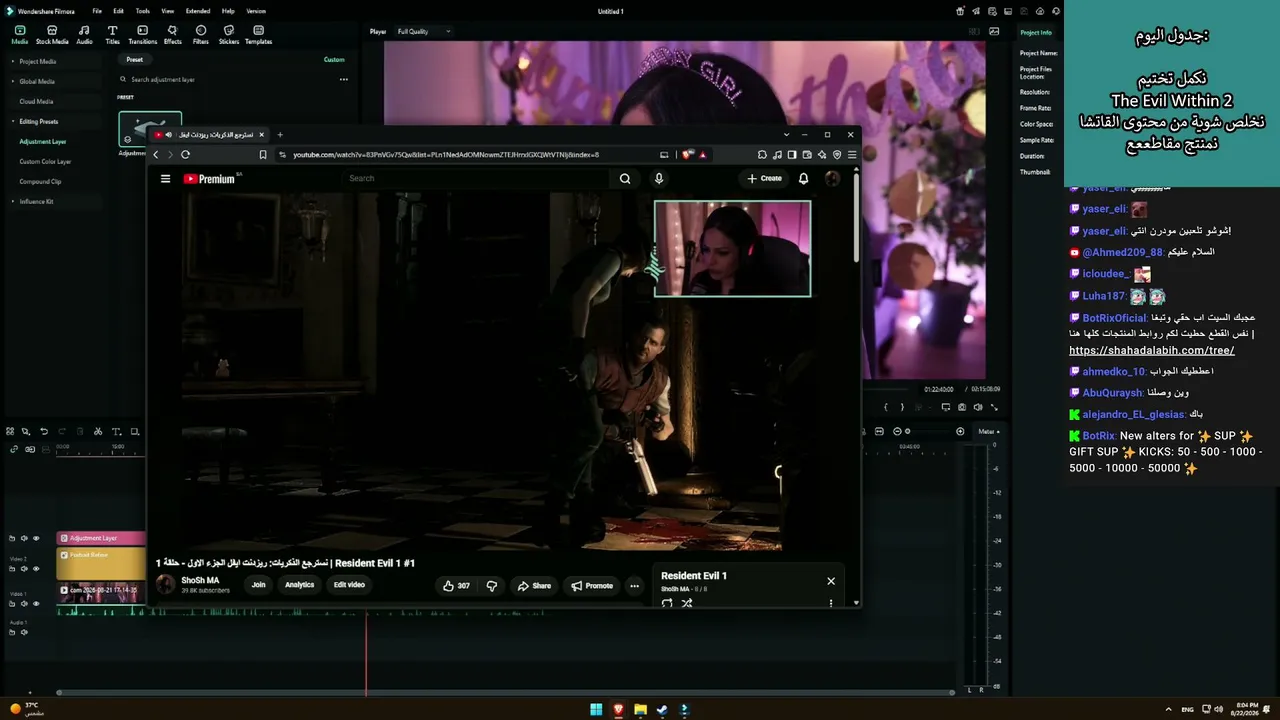Open the Tools menu
The height and width of the screenshot is (720, 1280).
point(143,11)
